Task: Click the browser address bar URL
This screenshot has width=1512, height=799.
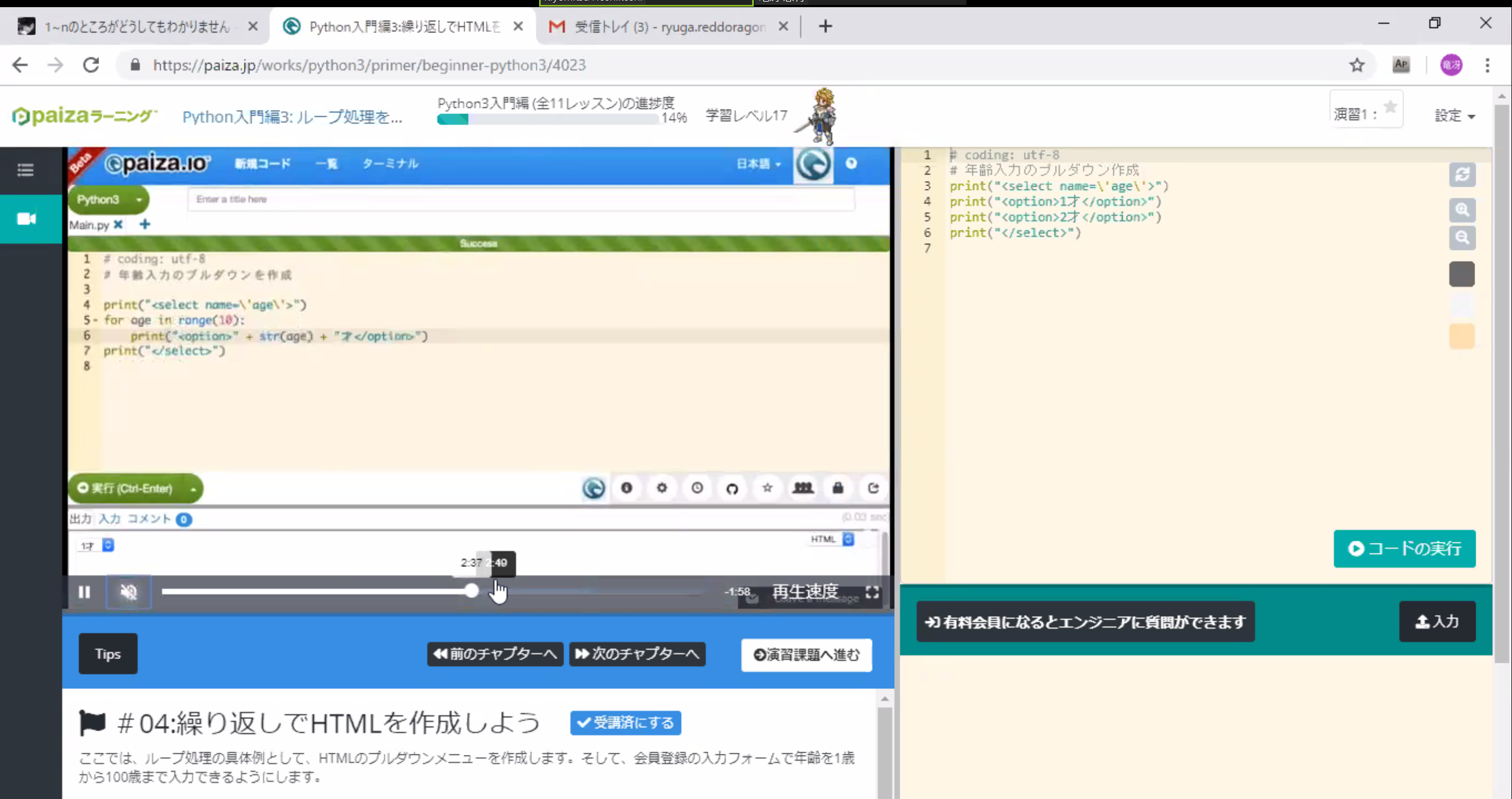Action: click(369, 65)
